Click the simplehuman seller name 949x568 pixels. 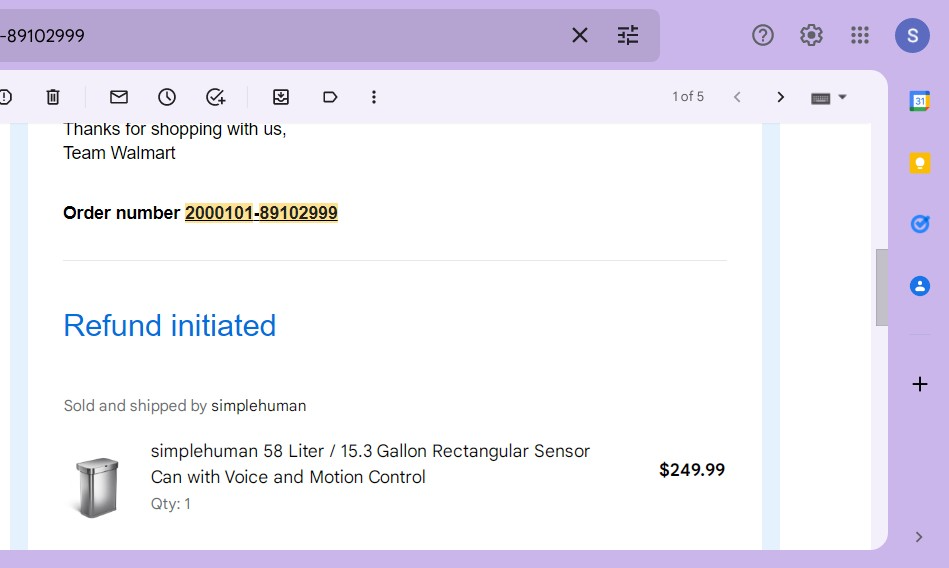click(x=258, y=406)
